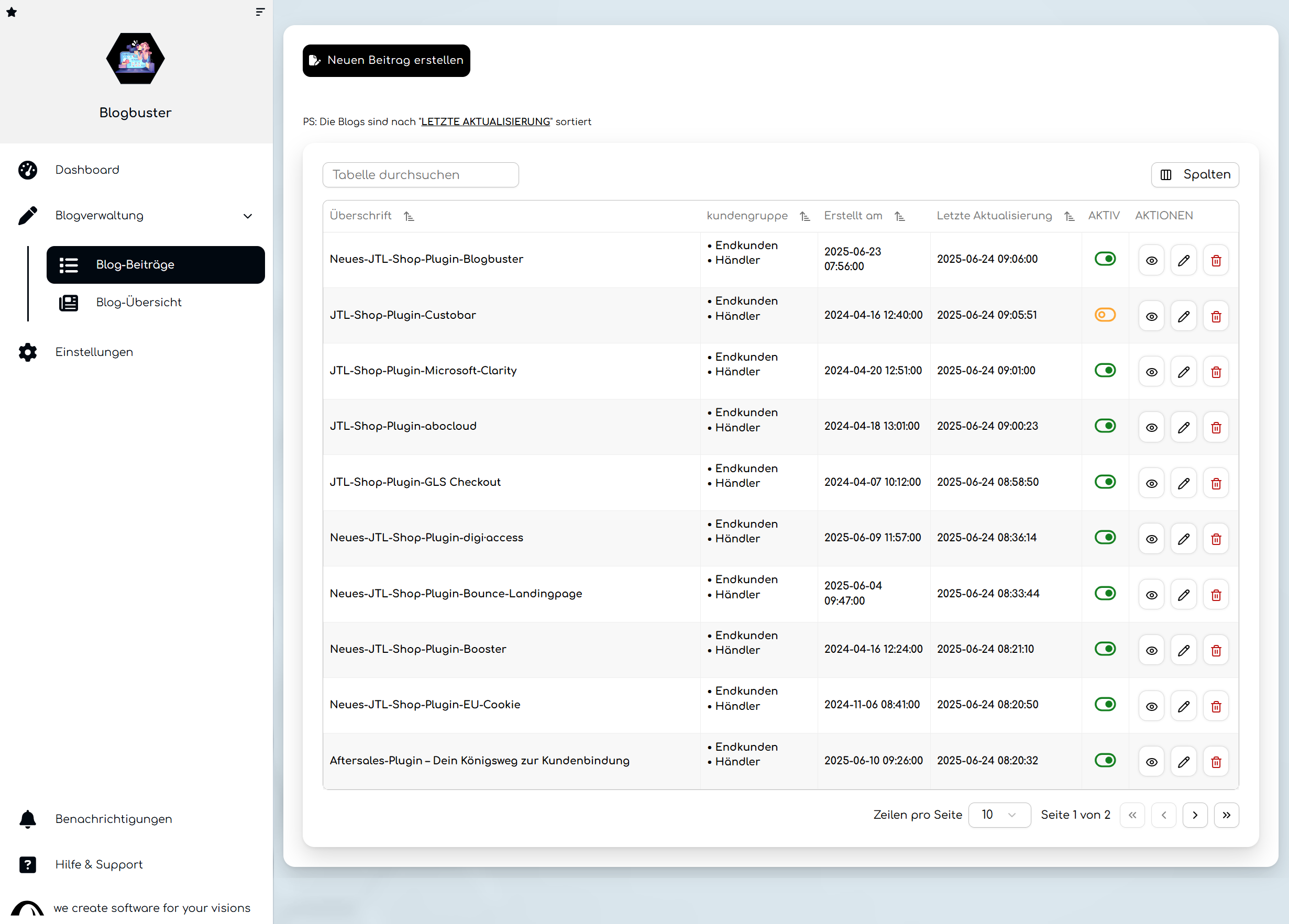The width and height of the screenshot is (1289, 924).
Task: Sort by Überschrift column sort icon
Action: pos(409,216)
